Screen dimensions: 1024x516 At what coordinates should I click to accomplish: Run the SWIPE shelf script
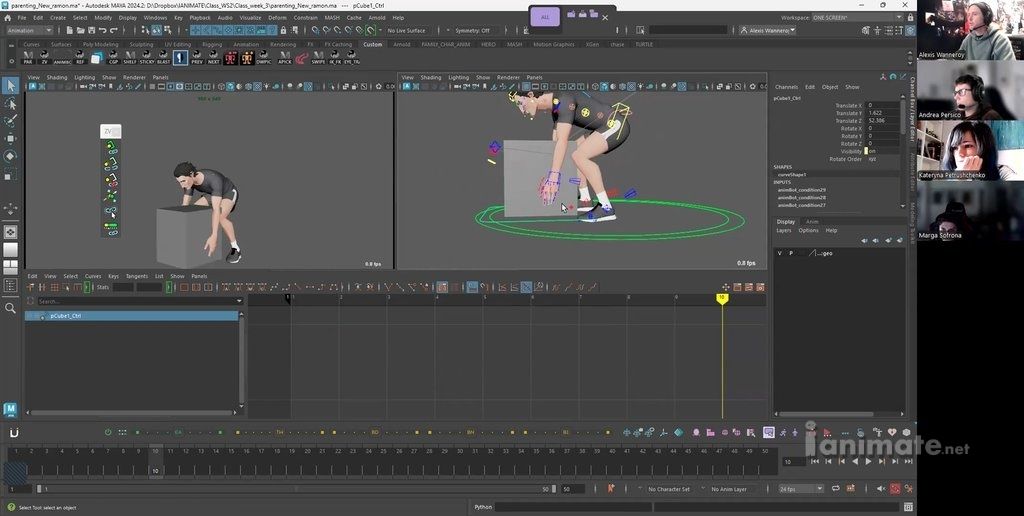(318, 57)
